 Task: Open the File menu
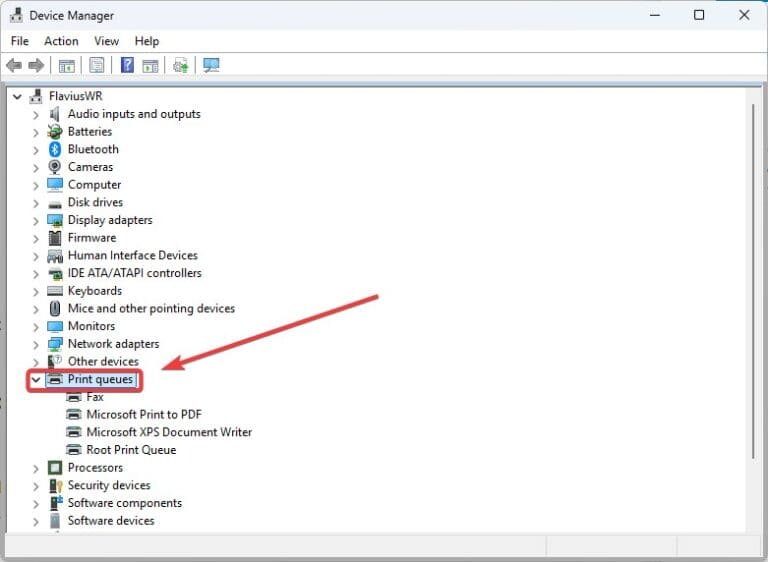[x=20, y=41]
